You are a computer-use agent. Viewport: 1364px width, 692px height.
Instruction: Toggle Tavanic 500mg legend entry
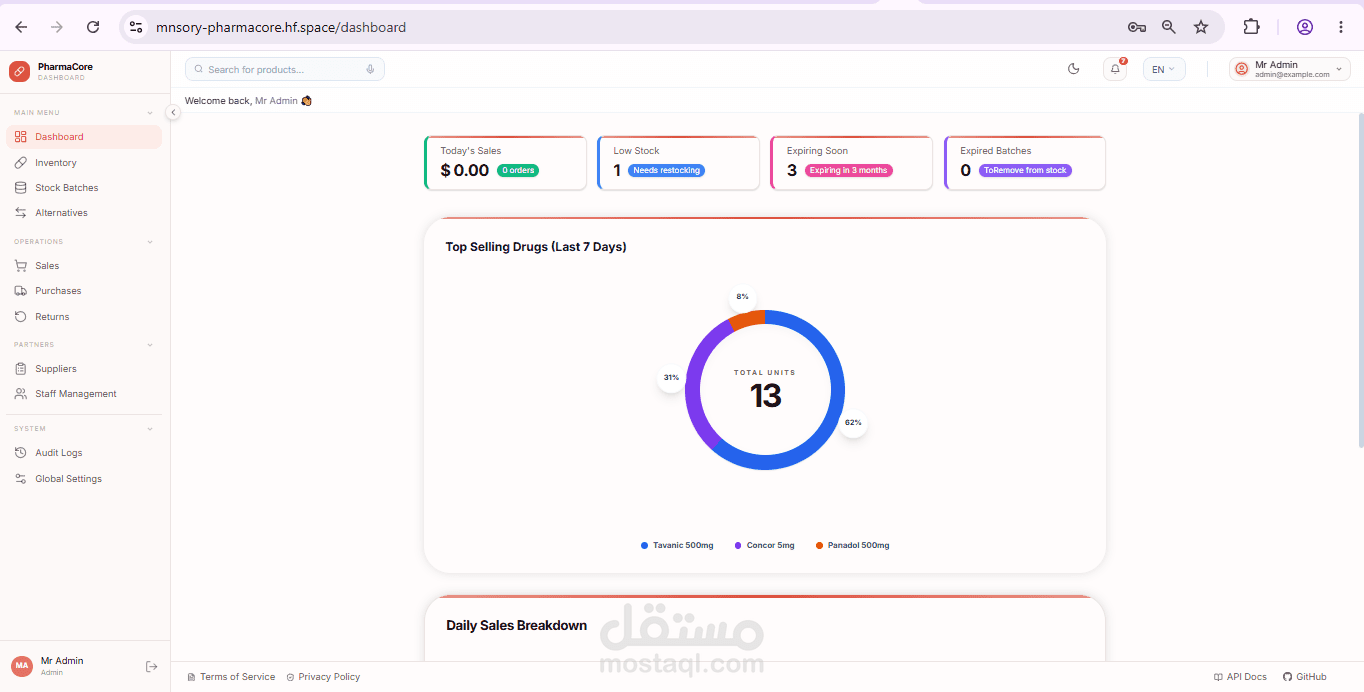click(x=677, y=545)
